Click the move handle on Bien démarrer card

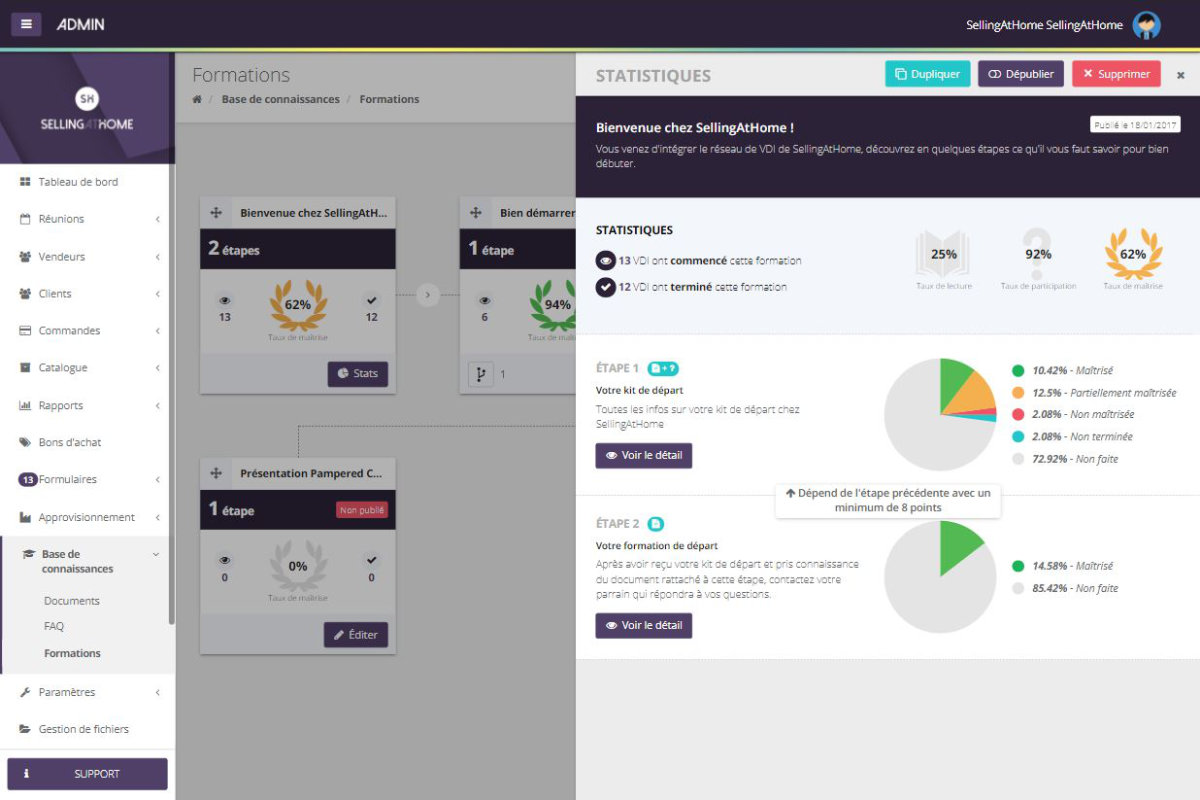point(476,213)
